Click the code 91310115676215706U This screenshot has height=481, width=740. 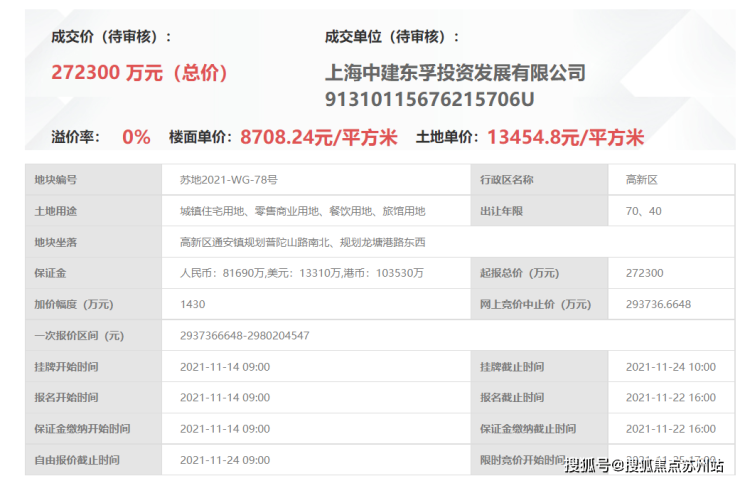[429, 100]
